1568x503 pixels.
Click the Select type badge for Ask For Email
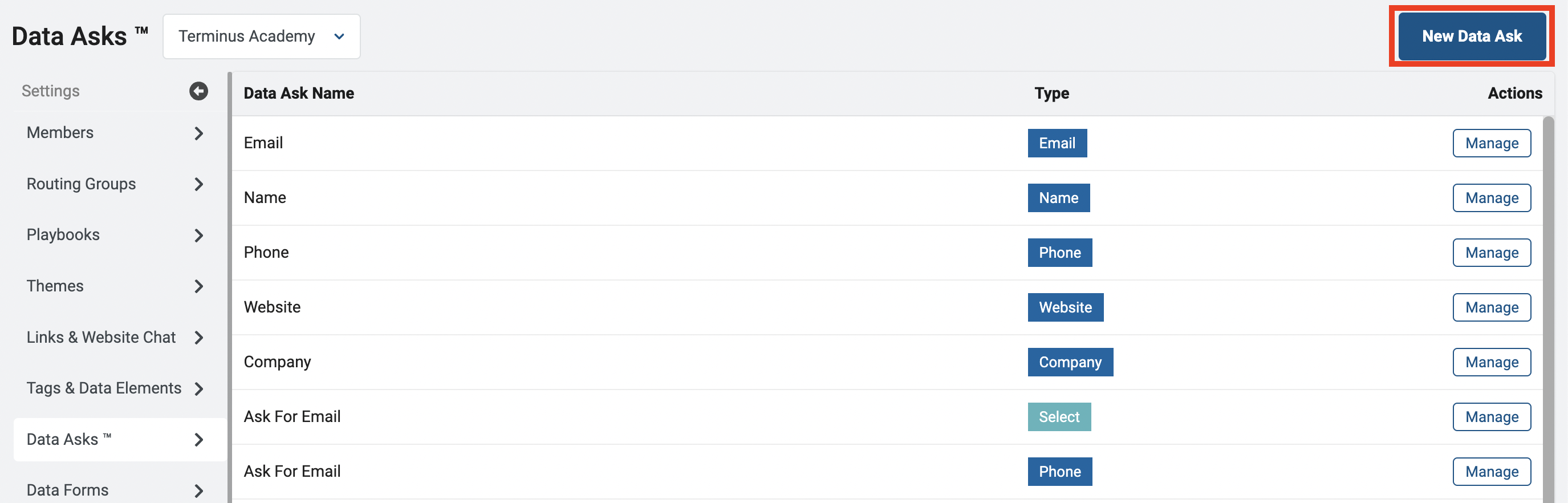point(1059,417)
